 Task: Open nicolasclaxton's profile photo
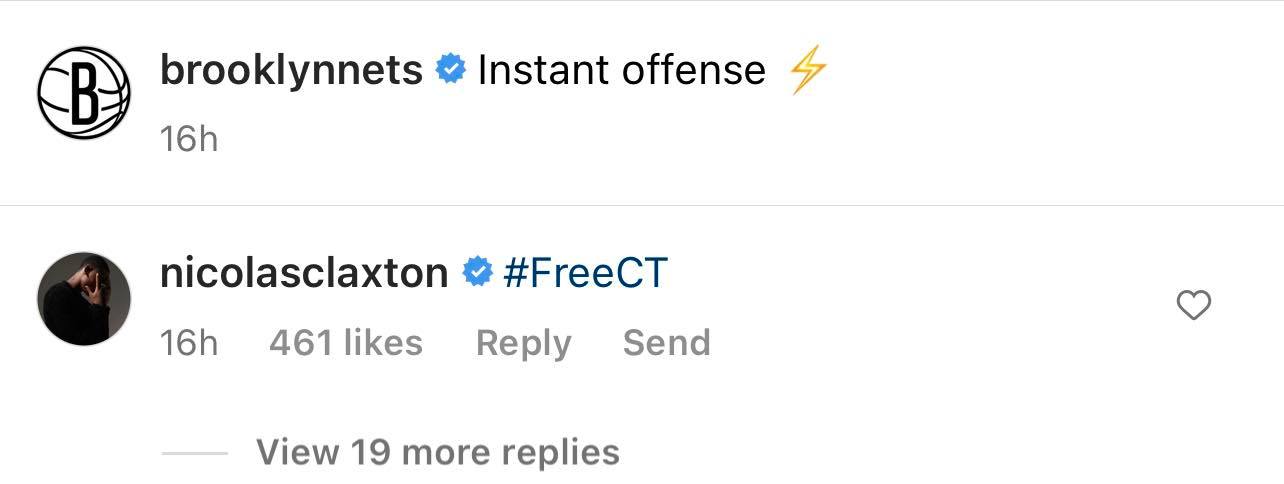click(x=84, y=298)
